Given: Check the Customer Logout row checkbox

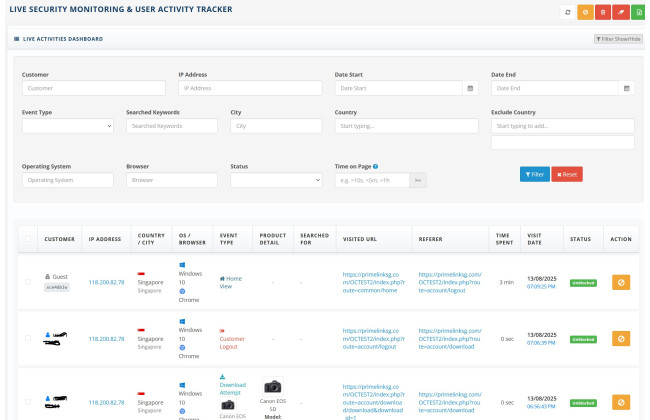Looking at the screenshot, I should click(x=28, y=338).
